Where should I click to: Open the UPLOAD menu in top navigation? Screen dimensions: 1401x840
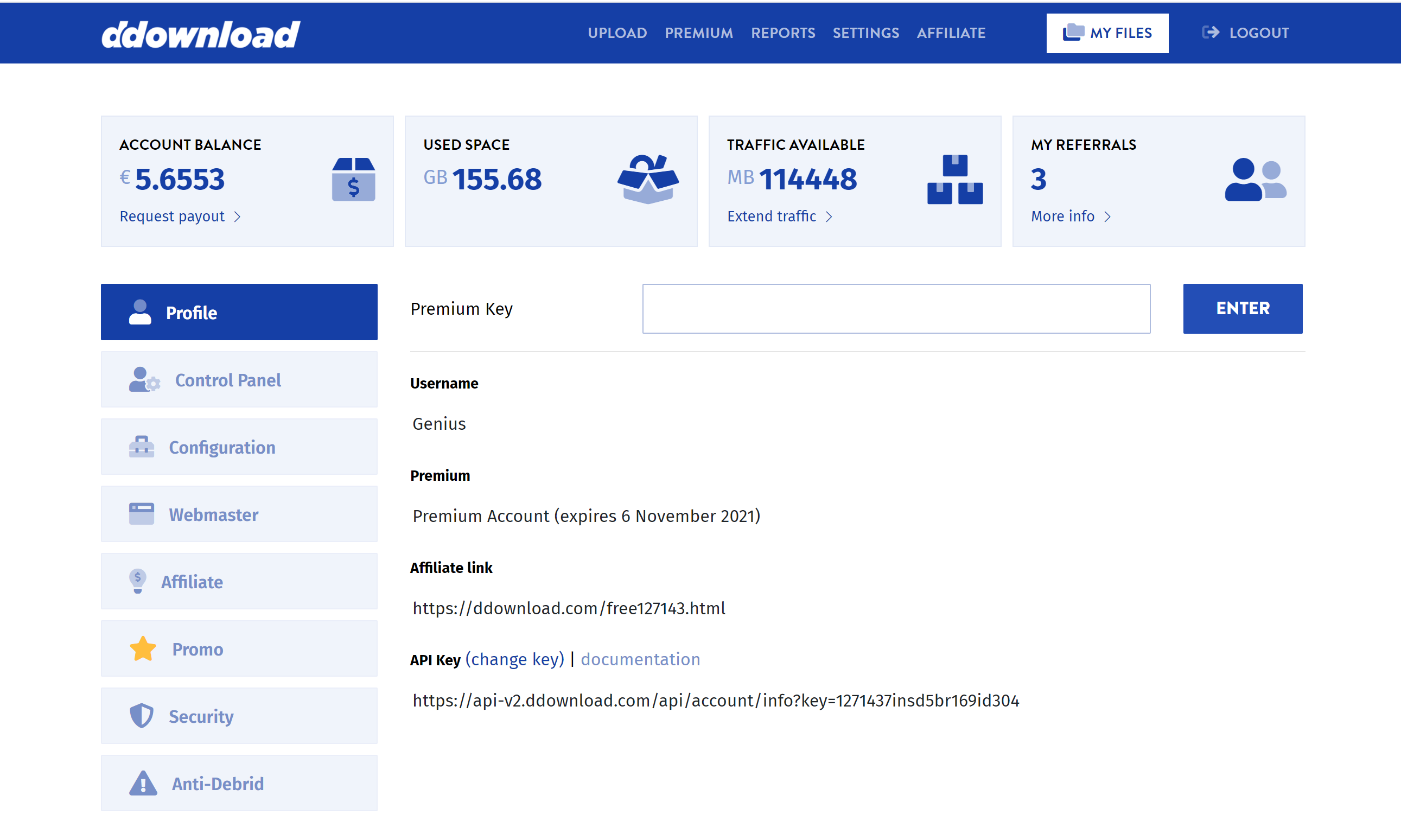[x=617, y=33]
